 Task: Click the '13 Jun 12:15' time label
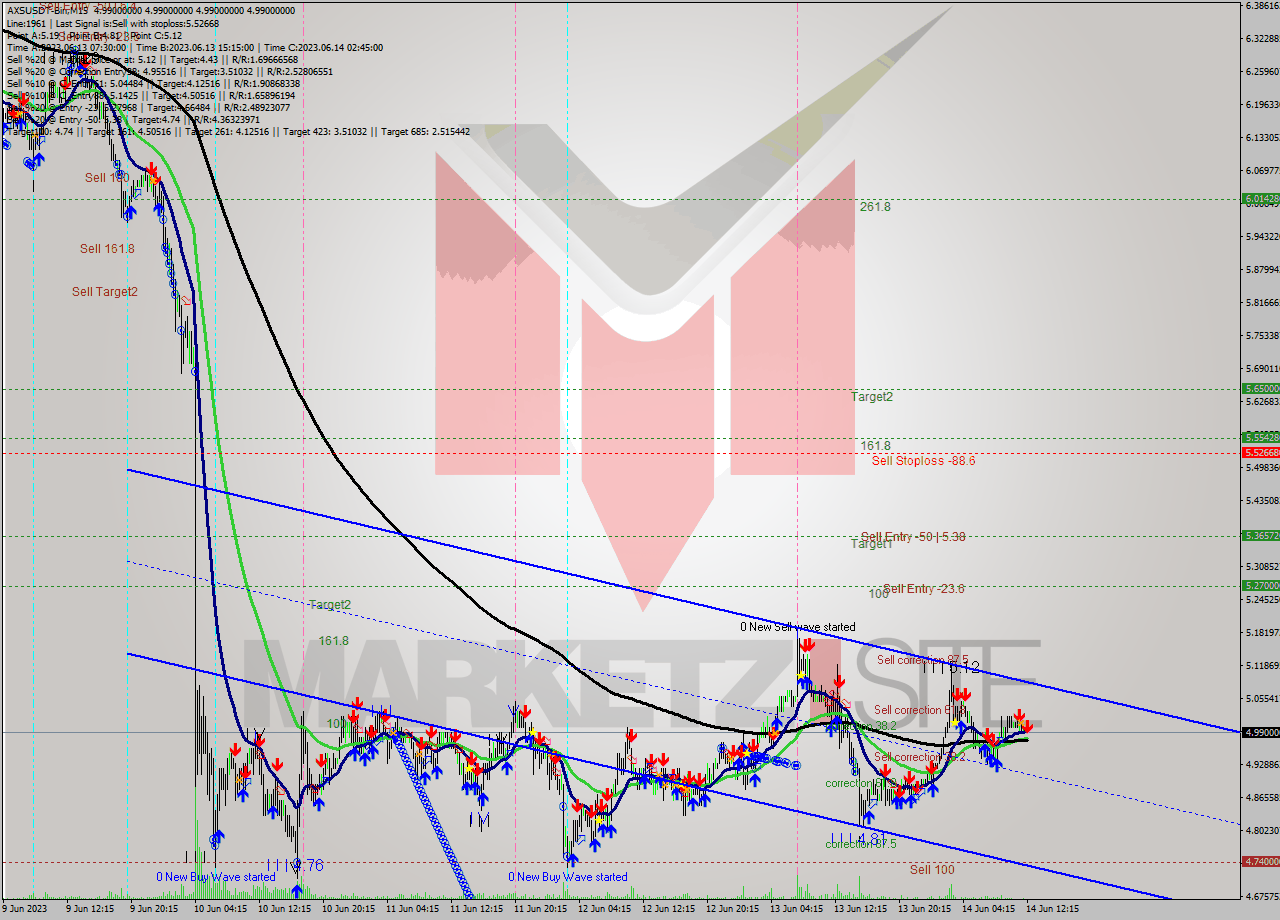click(861, 909)
